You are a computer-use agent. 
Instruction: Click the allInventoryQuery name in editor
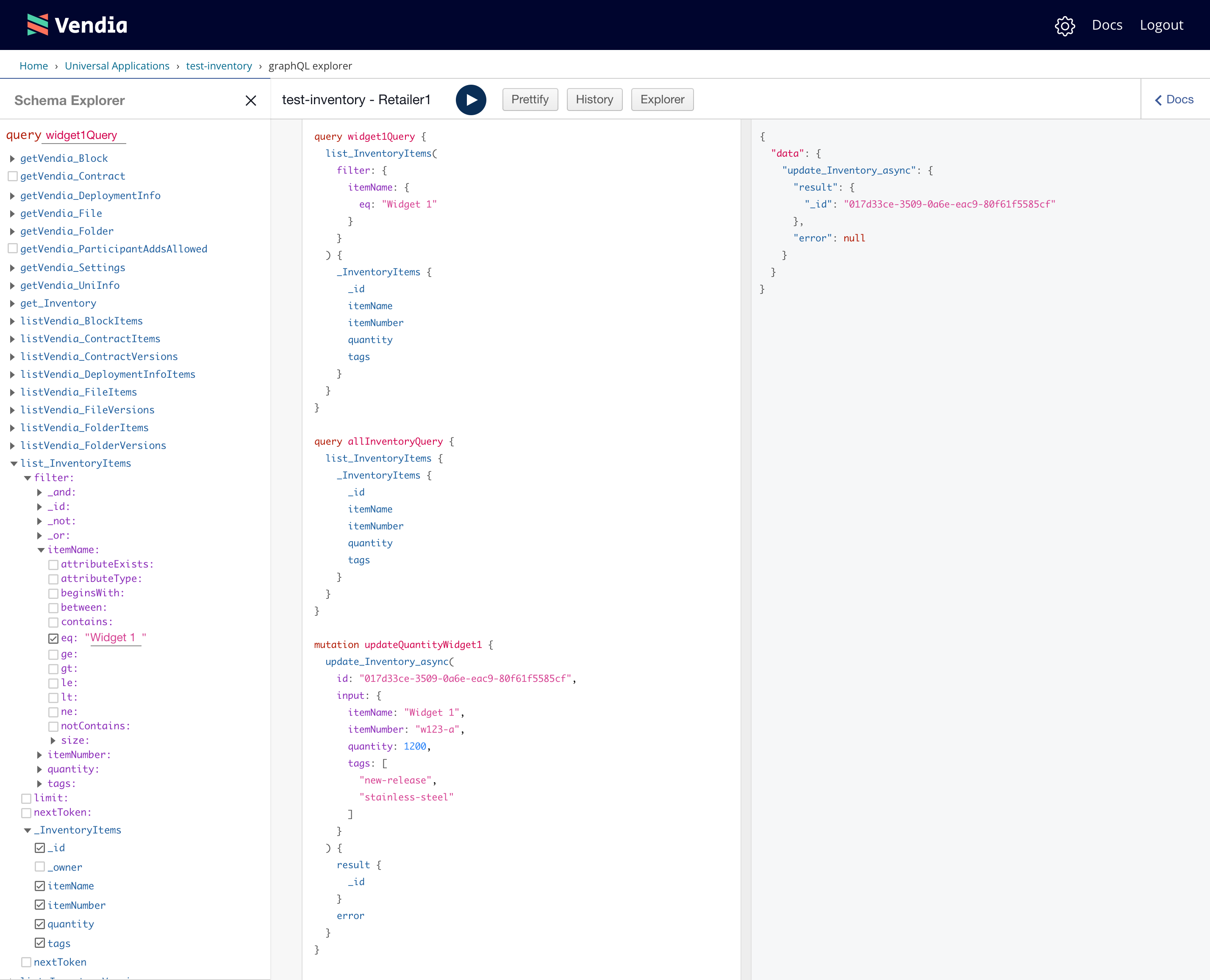tap(395, 441)
